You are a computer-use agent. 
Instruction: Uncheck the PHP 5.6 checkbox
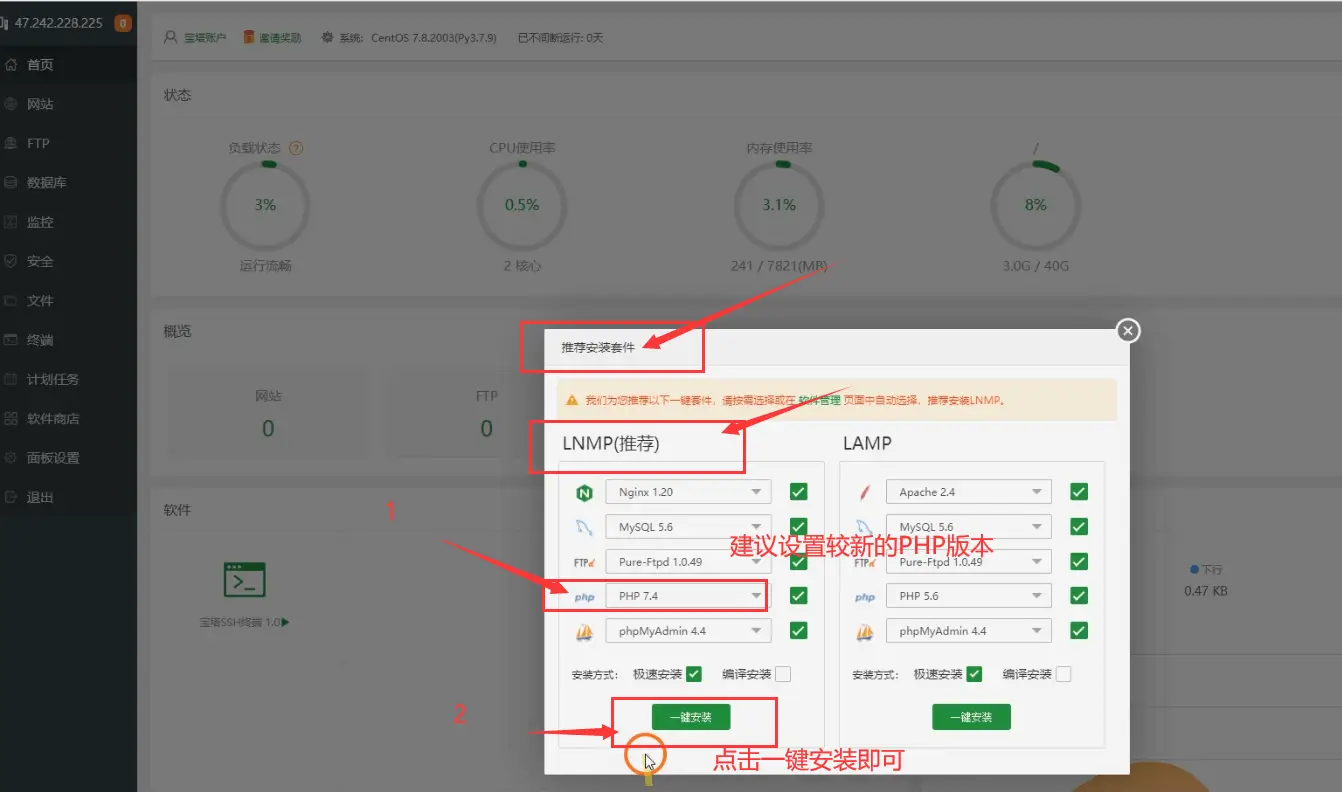click(1079, 596)
